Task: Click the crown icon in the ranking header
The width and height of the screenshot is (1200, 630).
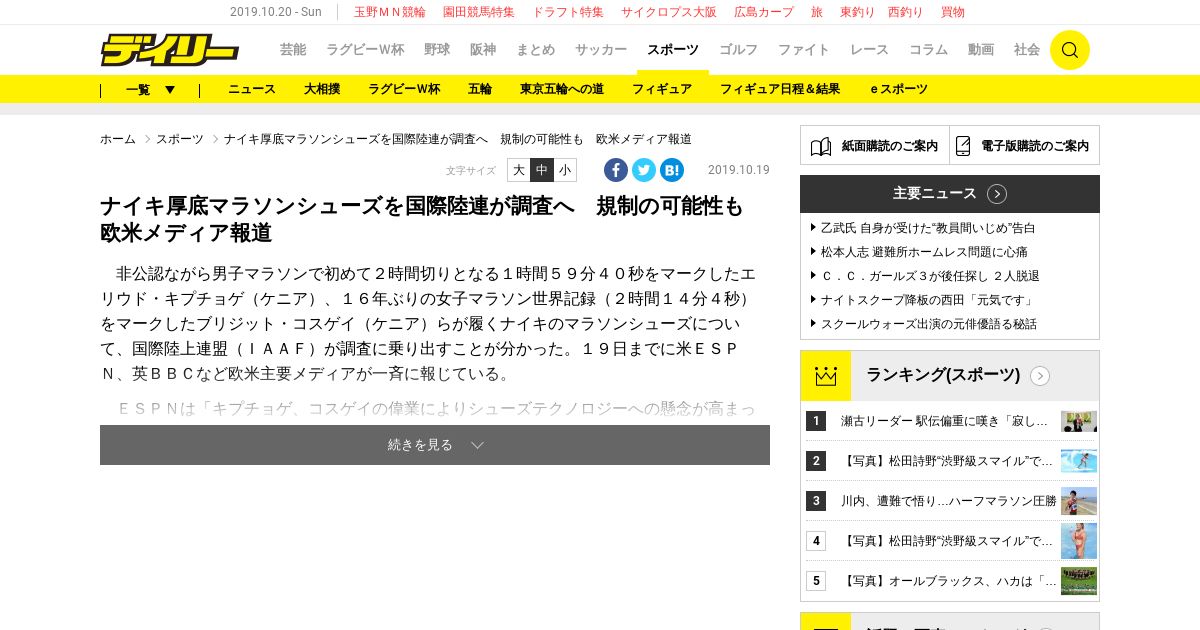Action: pyautogui.click(x=825, y=376)
